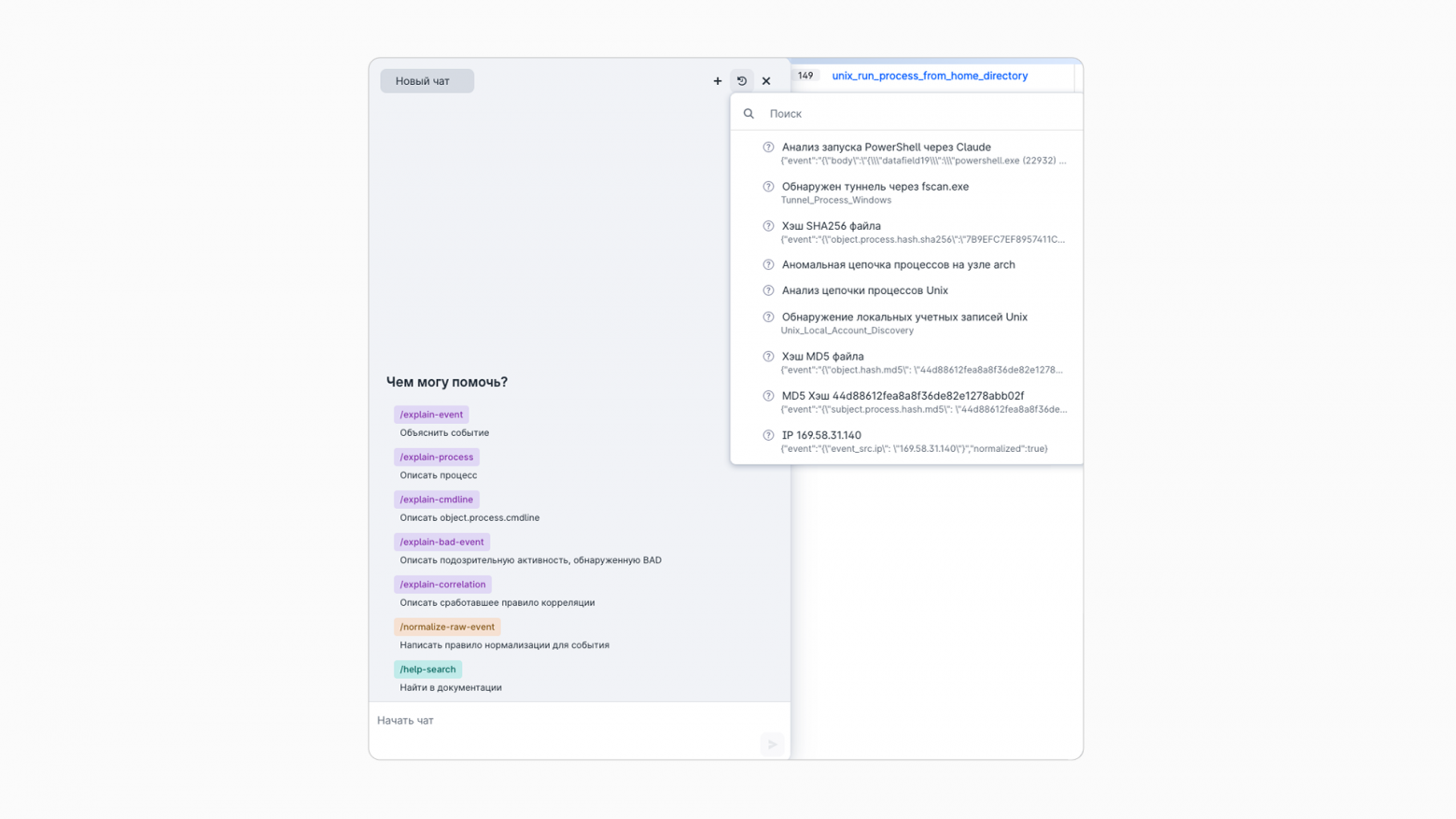Click icon beside 'Обнаружение локальных учетных записей Unix'

pyautogui.click(x=768, y=318)
